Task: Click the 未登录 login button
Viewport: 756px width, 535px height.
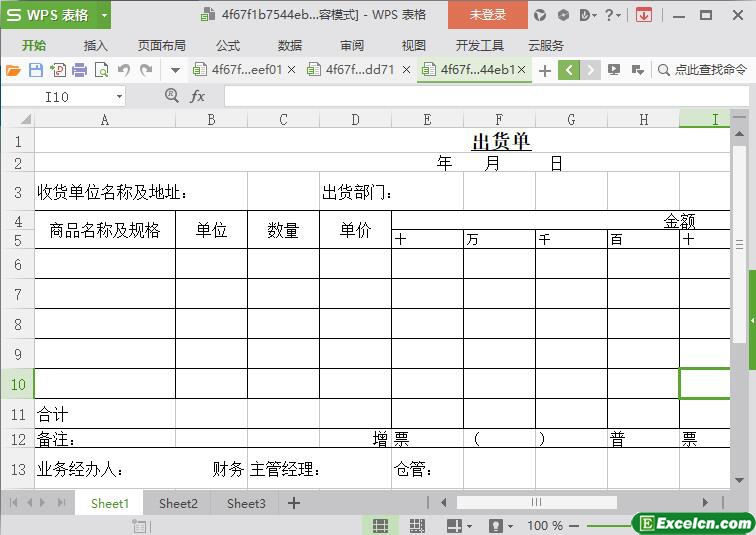Action: point(488,15)
